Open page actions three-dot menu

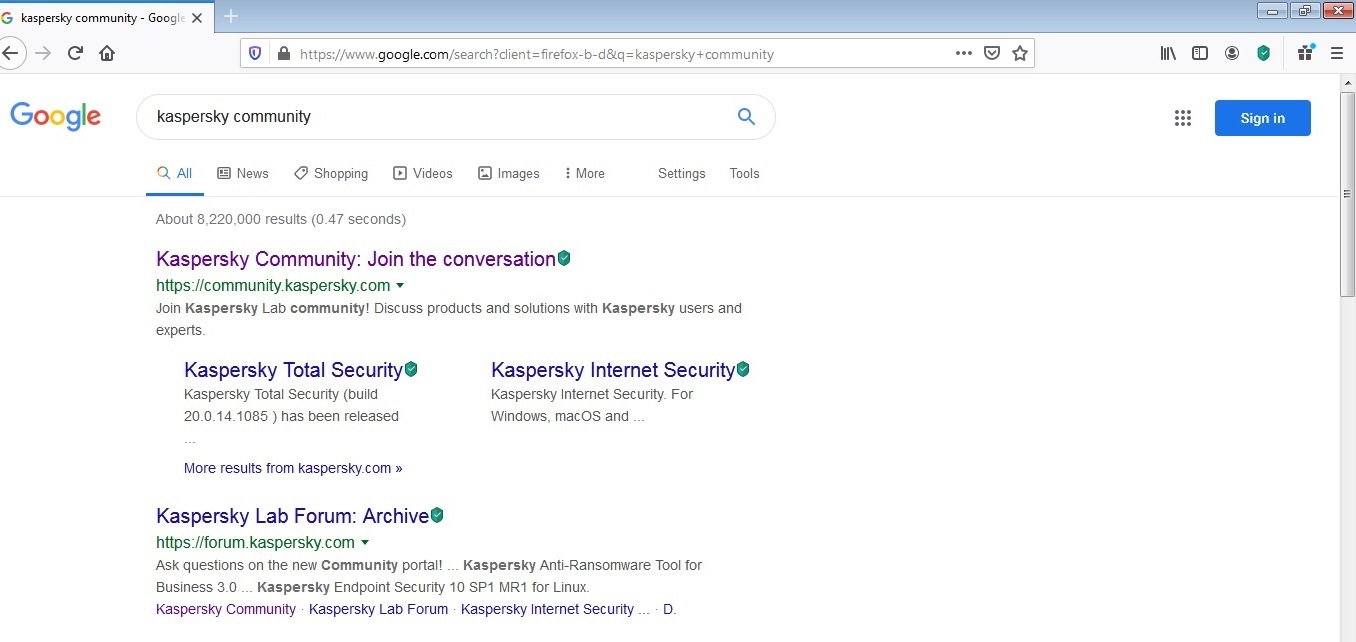point(964,54)
